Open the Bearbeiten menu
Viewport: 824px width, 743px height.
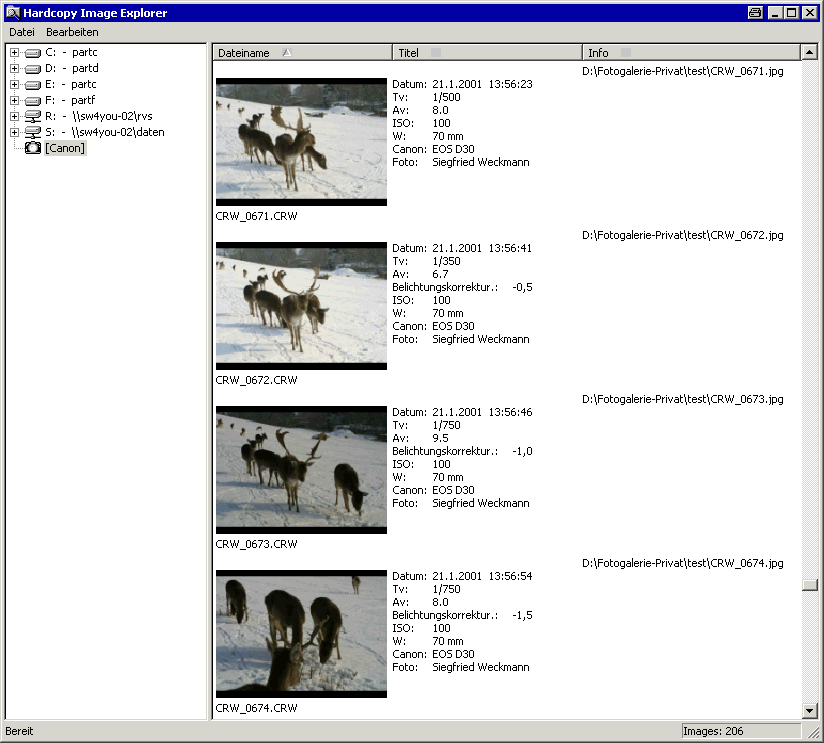[72, 33]
